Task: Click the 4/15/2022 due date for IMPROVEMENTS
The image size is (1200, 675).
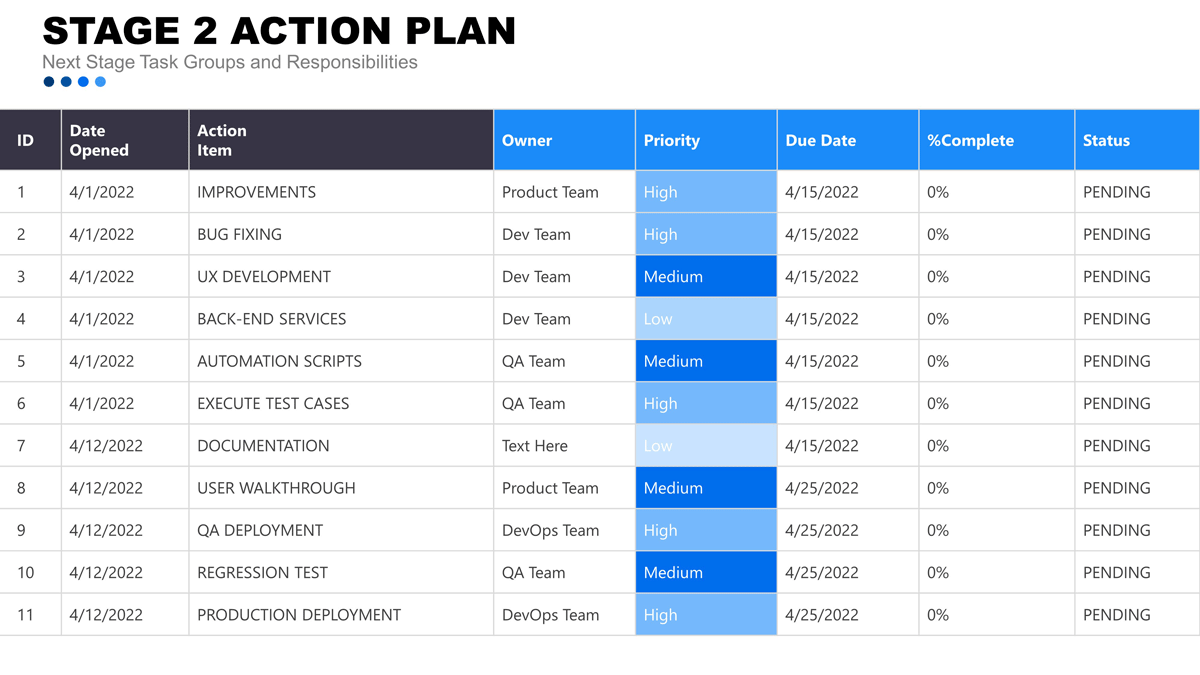Action: coord(822,192)
